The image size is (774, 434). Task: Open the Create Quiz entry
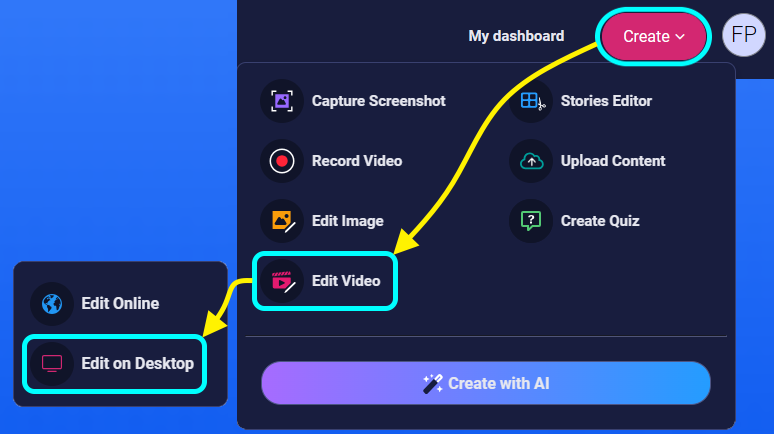[600, 221]
